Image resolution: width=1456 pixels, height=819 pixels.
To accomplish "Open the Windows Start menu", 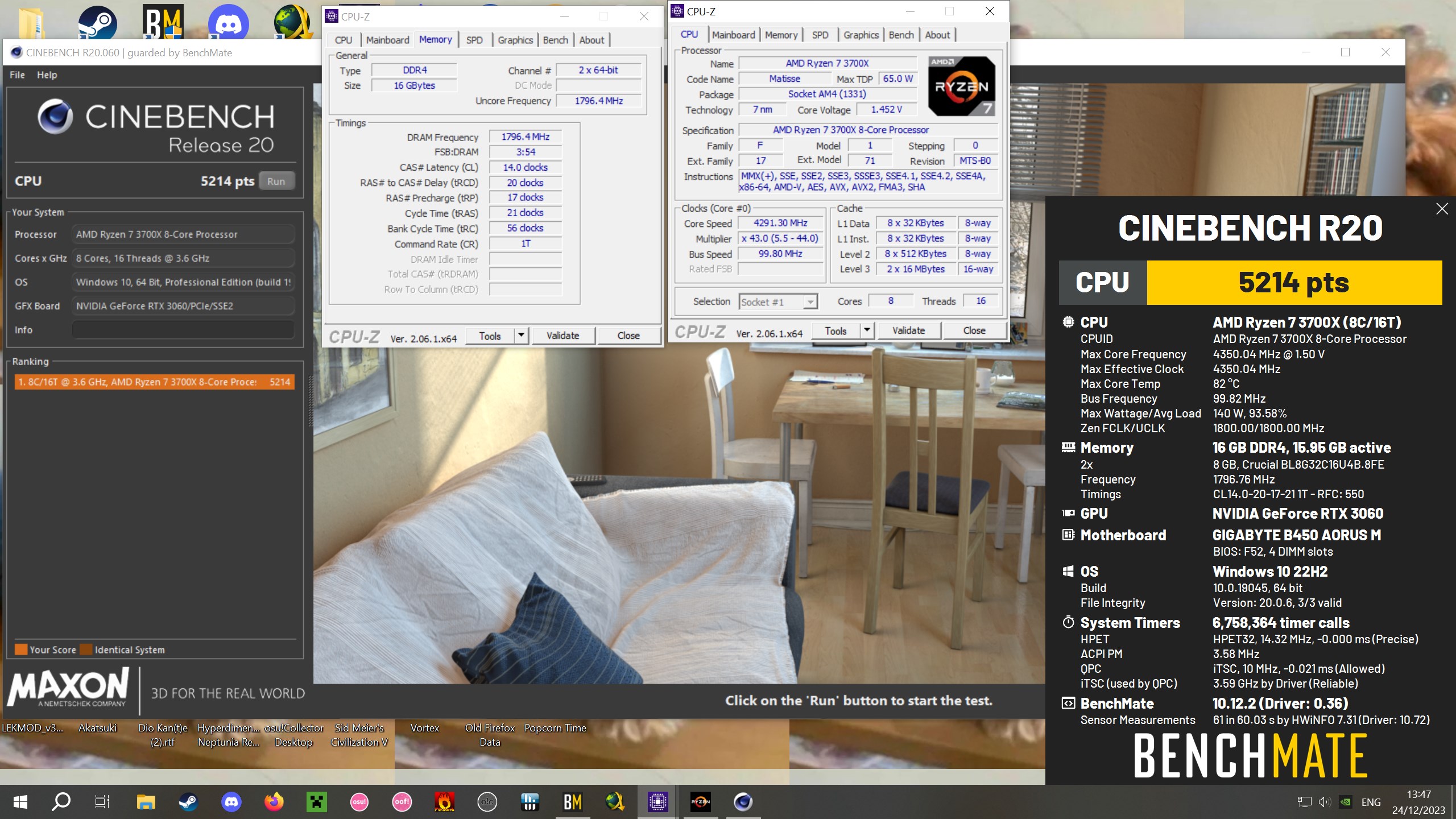I will (20, 802).
